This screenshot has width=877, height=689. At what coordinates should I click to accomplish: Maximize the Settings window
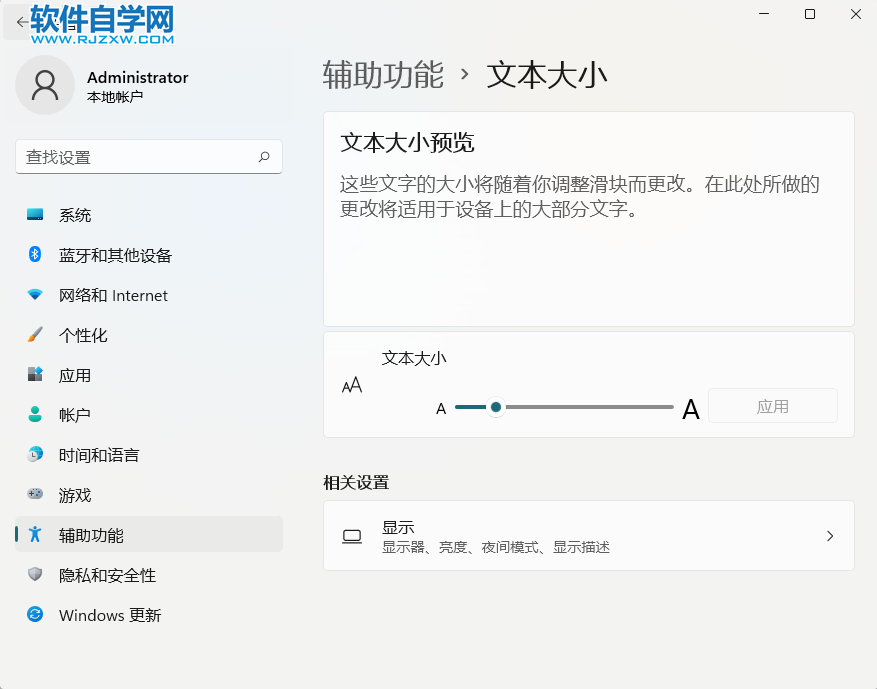point(810,14)
